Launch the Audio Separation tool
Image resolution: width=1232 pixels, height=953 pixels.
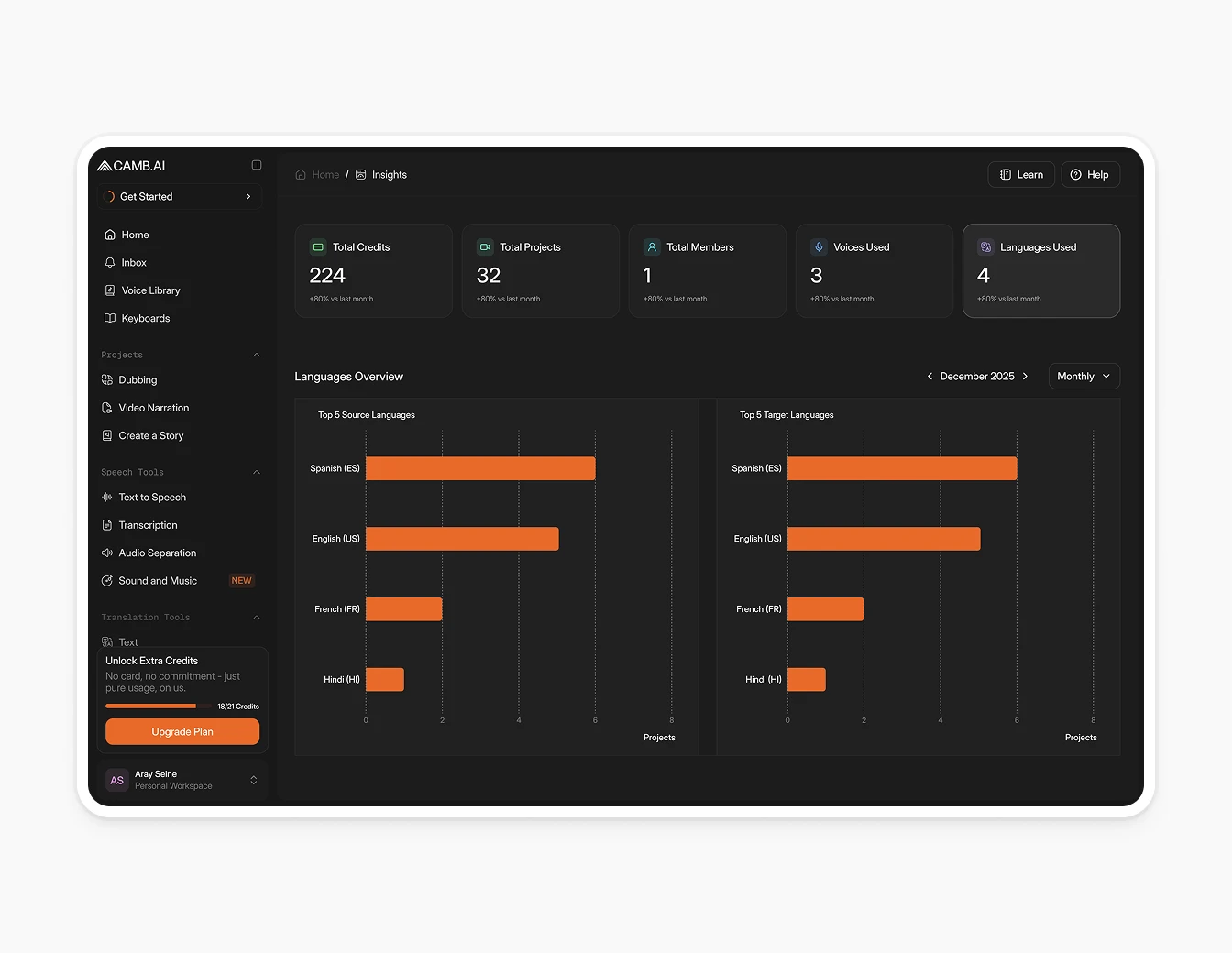pyautogui.click(x=157, y=553)
